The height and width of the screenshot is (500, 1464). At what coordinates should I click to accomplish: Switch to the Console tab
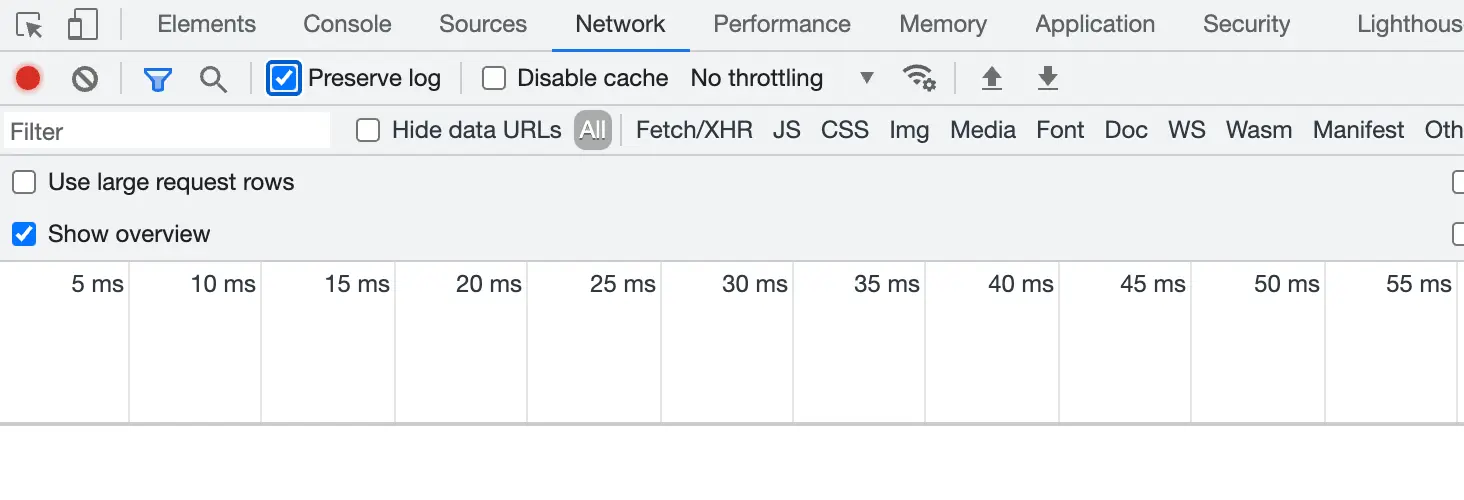pyautogui.click(x=347, y=24)
